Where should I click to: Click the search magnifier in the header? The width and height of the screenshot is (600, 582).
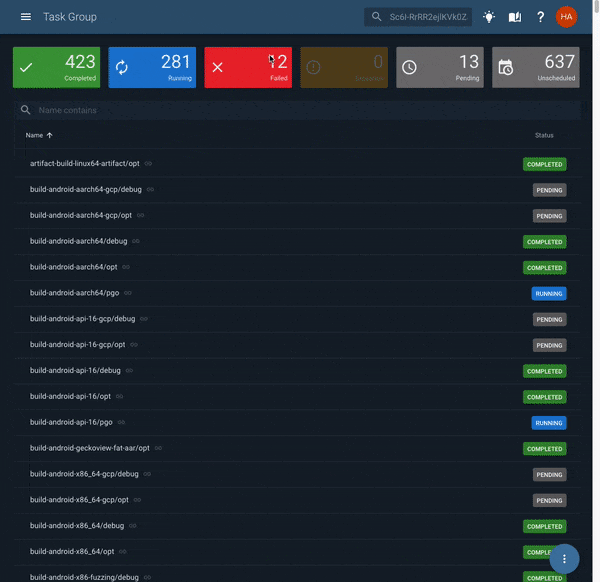tap(377, 17)
